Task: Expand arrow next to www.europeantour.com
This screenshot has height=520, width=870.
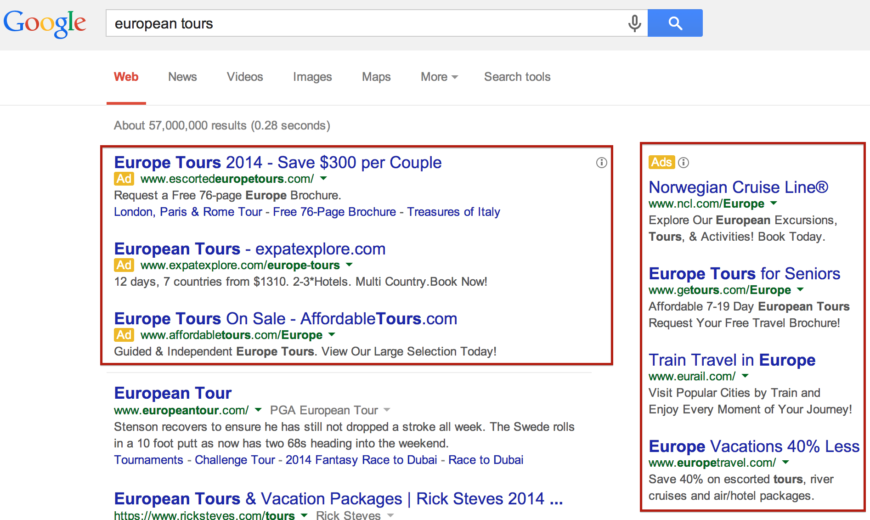Action: point(258,410)
